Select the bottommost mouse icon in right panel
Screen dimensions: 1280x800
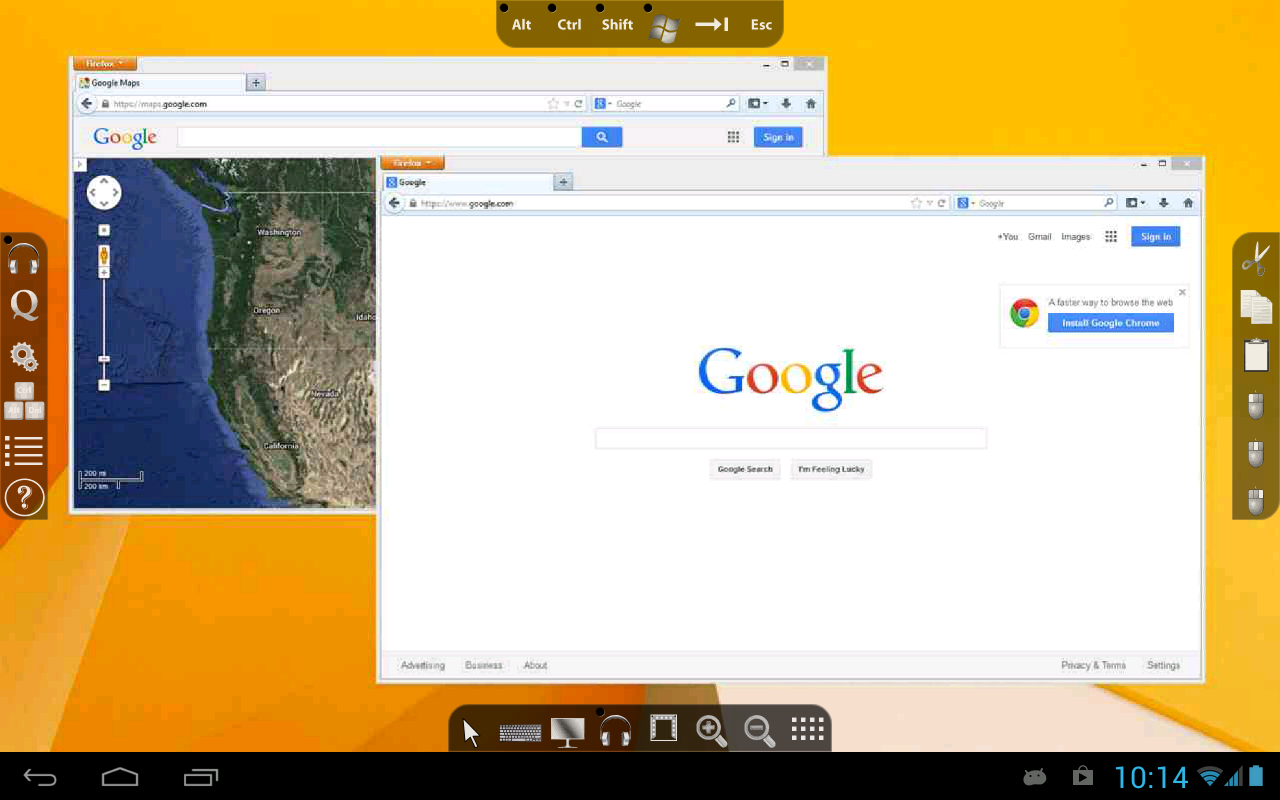pyautogui.click(x=1256, y=500)
